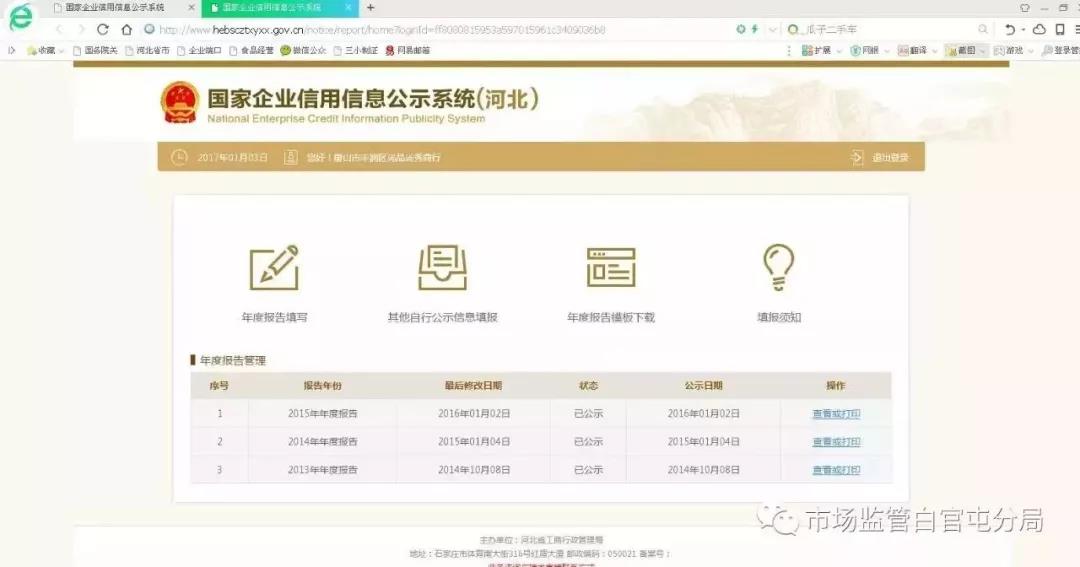The width and height of the screenshot is (1080, 567).
Task: Open a new browser tab
Action: point(371,8)
